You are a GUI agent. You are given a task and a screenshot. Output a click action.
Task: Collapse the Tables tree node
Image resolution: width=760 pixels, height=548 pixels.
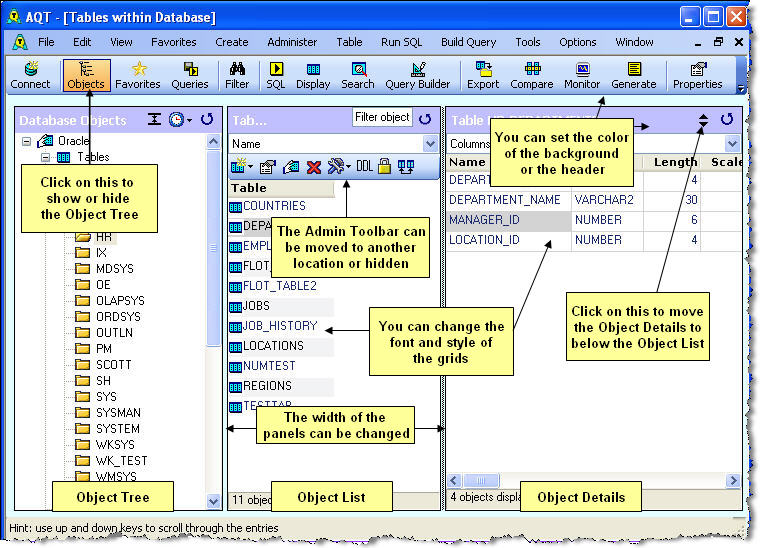(46, 157)
